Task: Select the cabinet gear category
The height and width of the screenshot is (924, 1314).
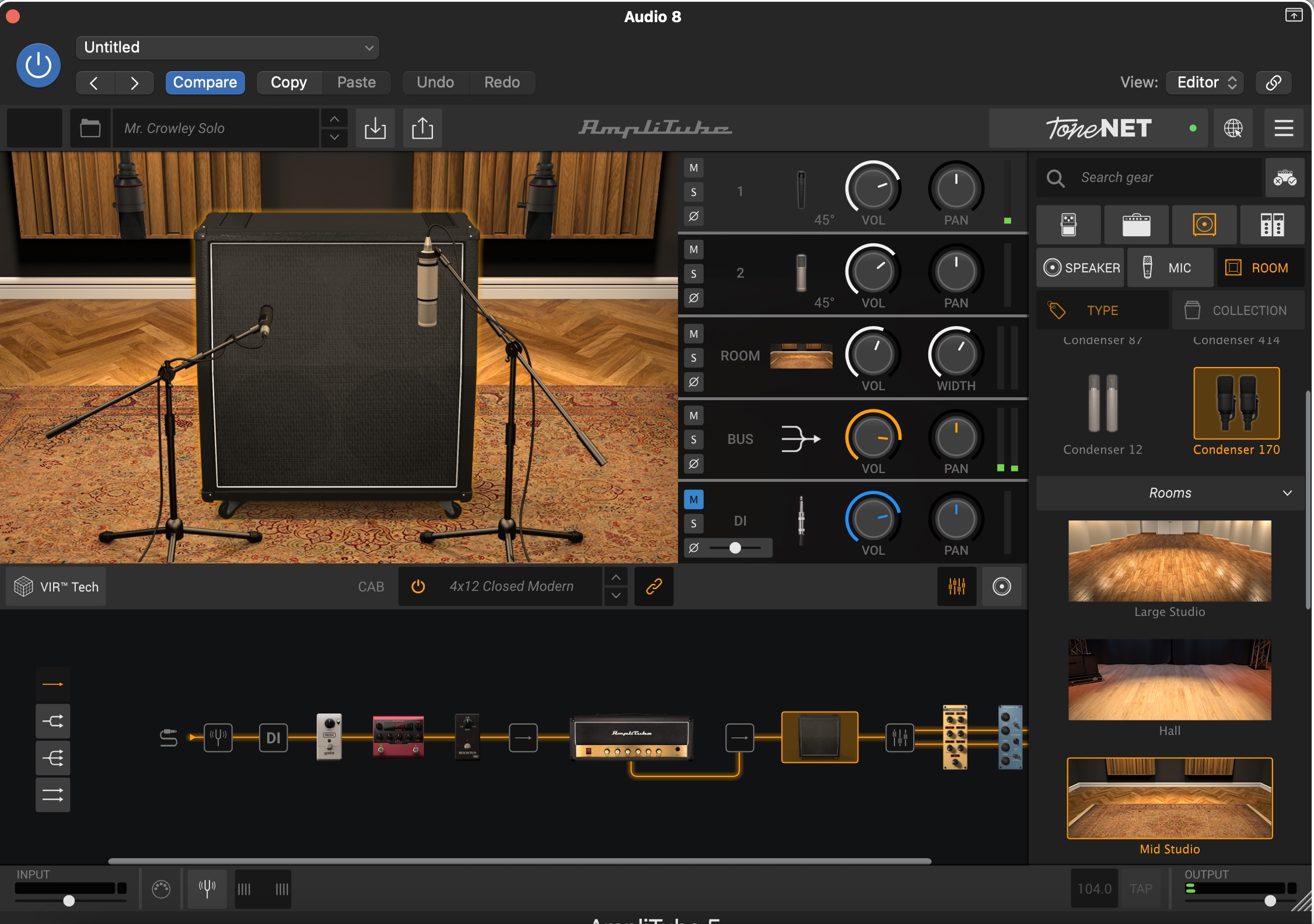Action: point(1204,225)
